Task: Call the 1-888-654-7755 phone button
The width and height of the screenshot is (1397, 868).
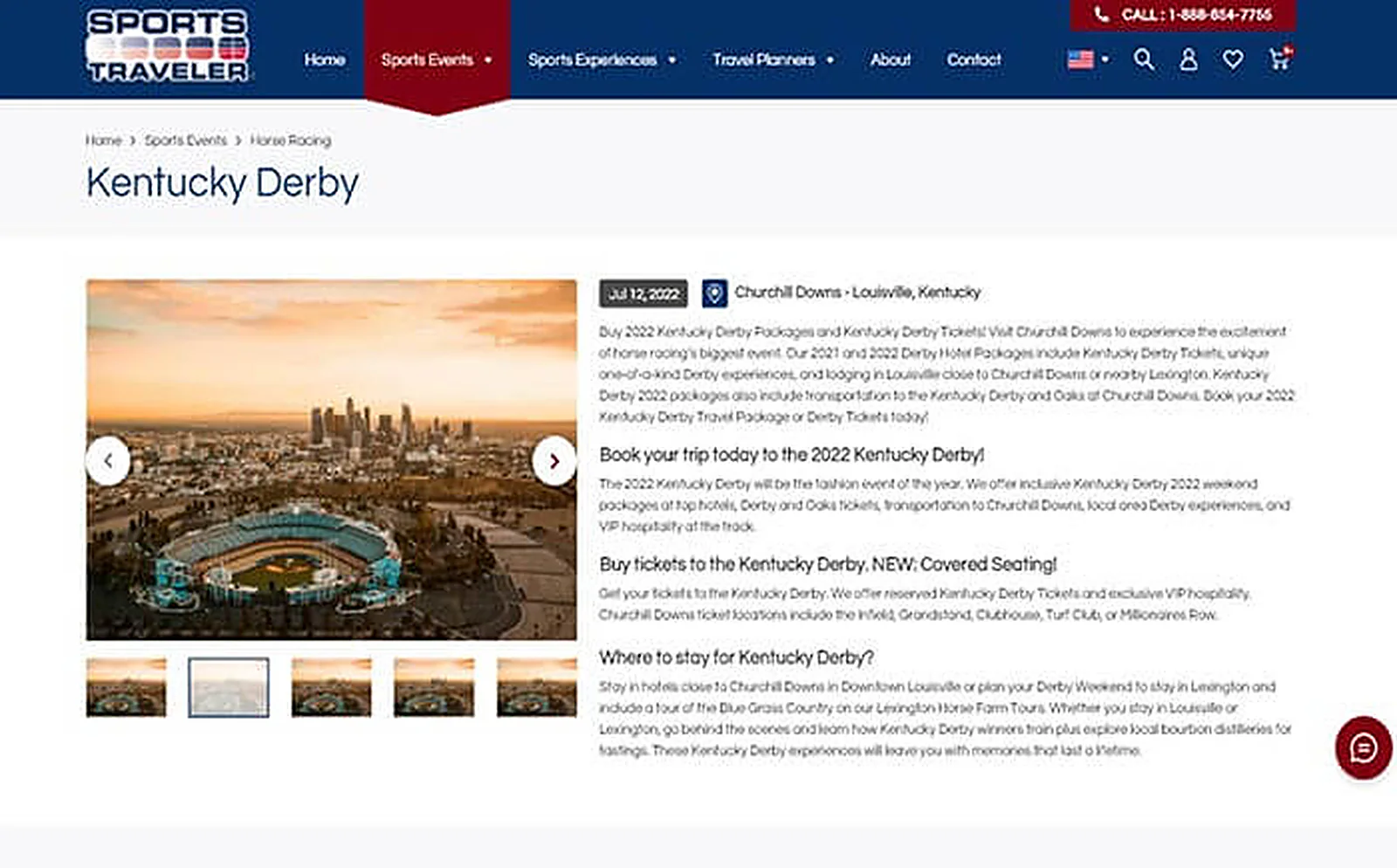Action: 1183,15
